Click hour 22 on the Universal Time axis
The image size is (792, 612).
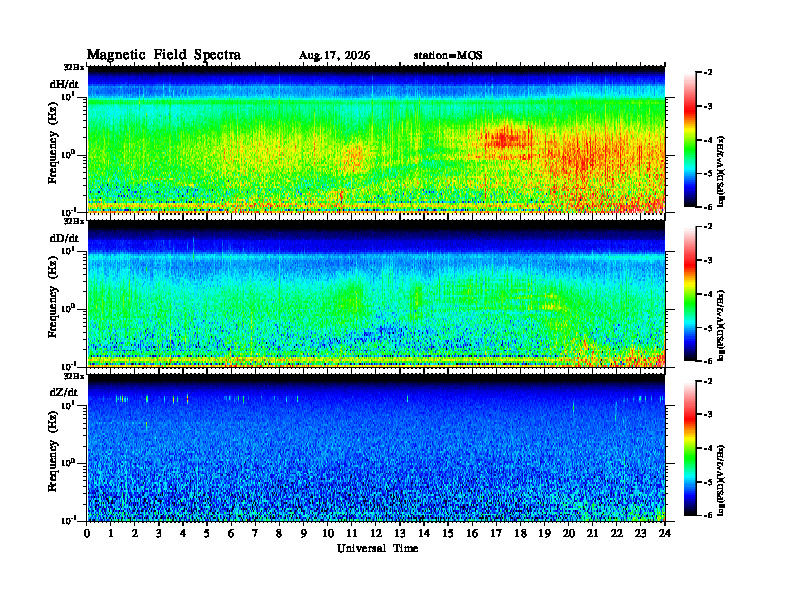tap(616, 533)
